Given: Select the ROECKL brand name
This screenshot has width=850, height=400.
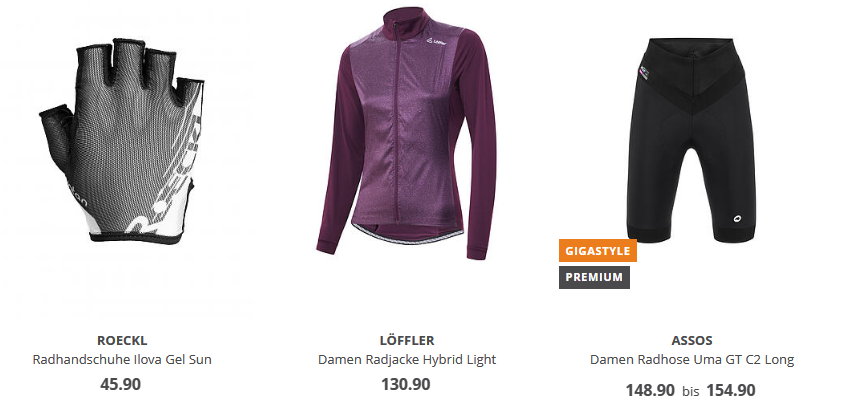Looking at the screenshot, I should (x=122, y=340).
